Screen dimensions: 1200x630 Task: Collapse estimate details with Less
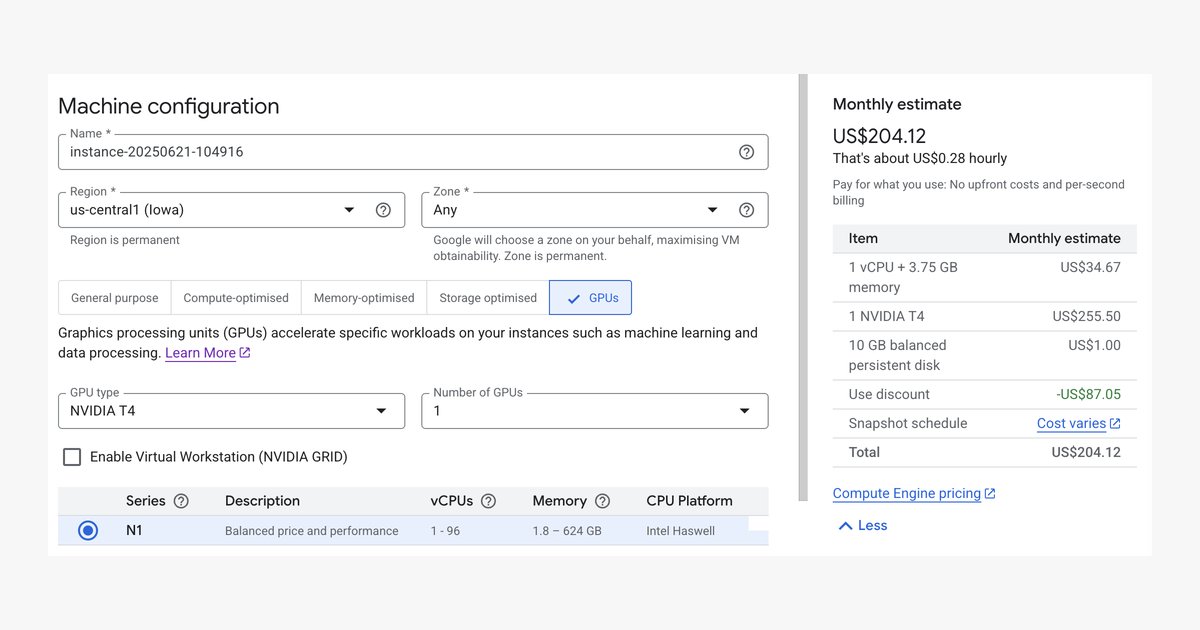click(x=862, y=526)
